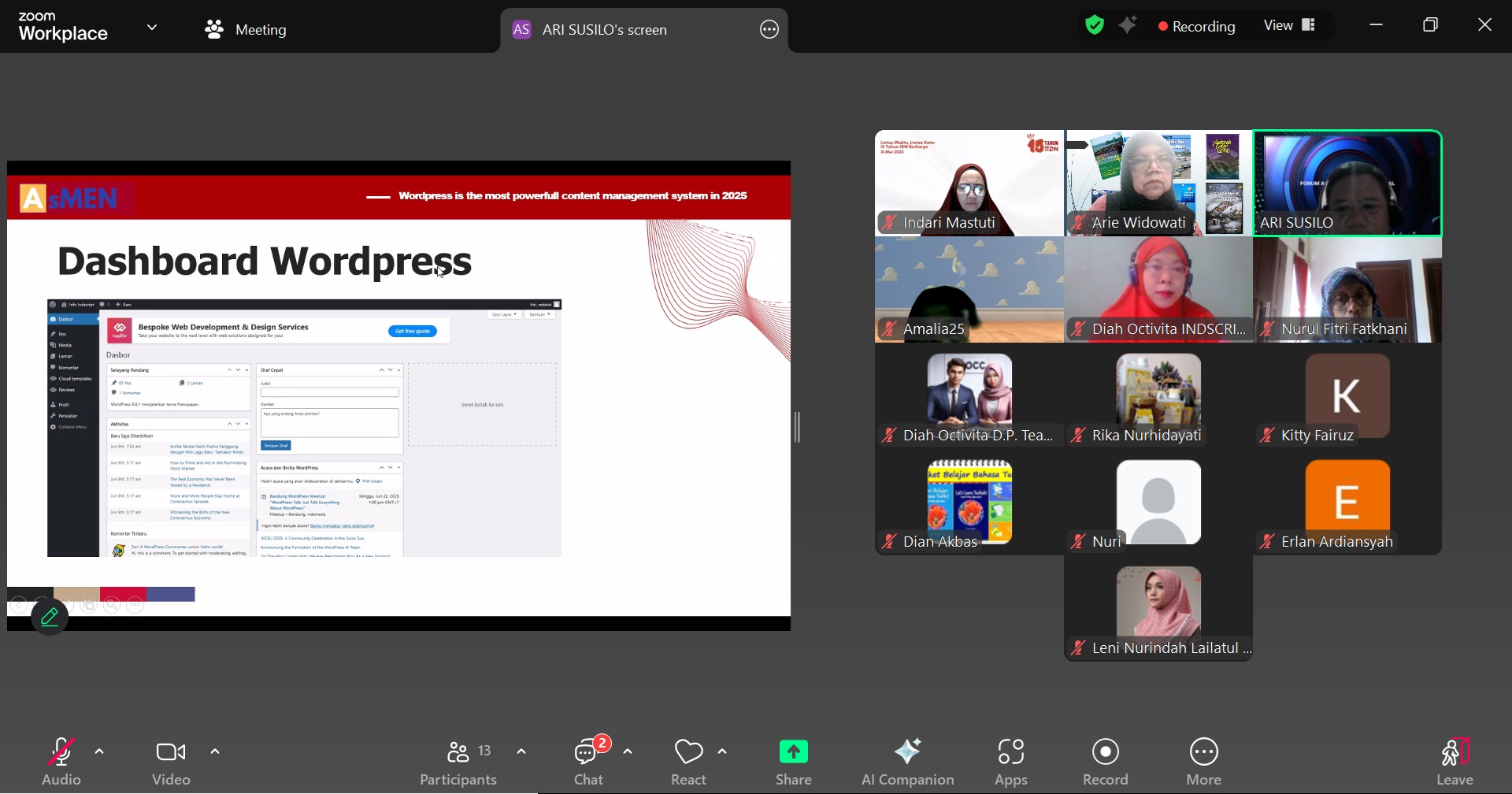
Task: Expand the participants options arrow
Action: pos(521,751)
